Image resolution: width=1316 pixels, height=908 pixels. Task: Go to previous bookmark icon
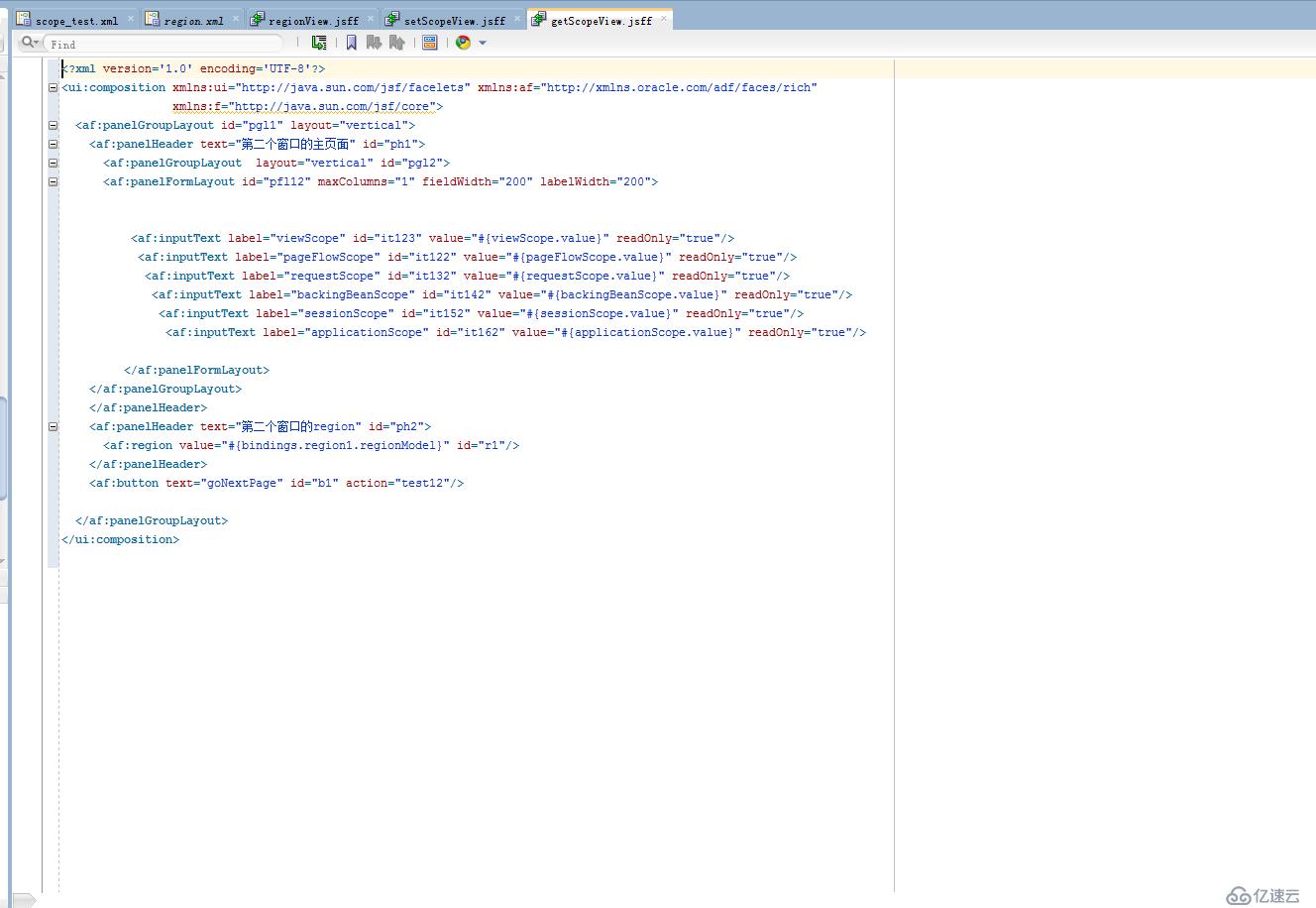tap(397, 43)
